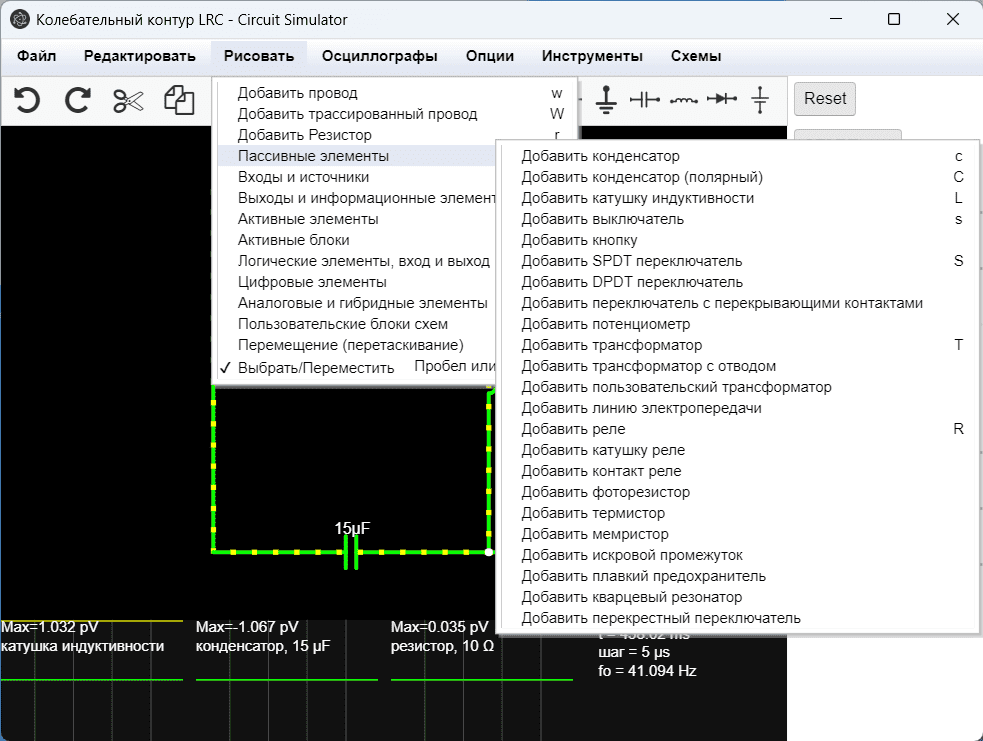The width and height of the screenshot is (983, 741).
Task: Choose Перемещение (перетаскивание) entry
Action: click(x=357, y=345)
